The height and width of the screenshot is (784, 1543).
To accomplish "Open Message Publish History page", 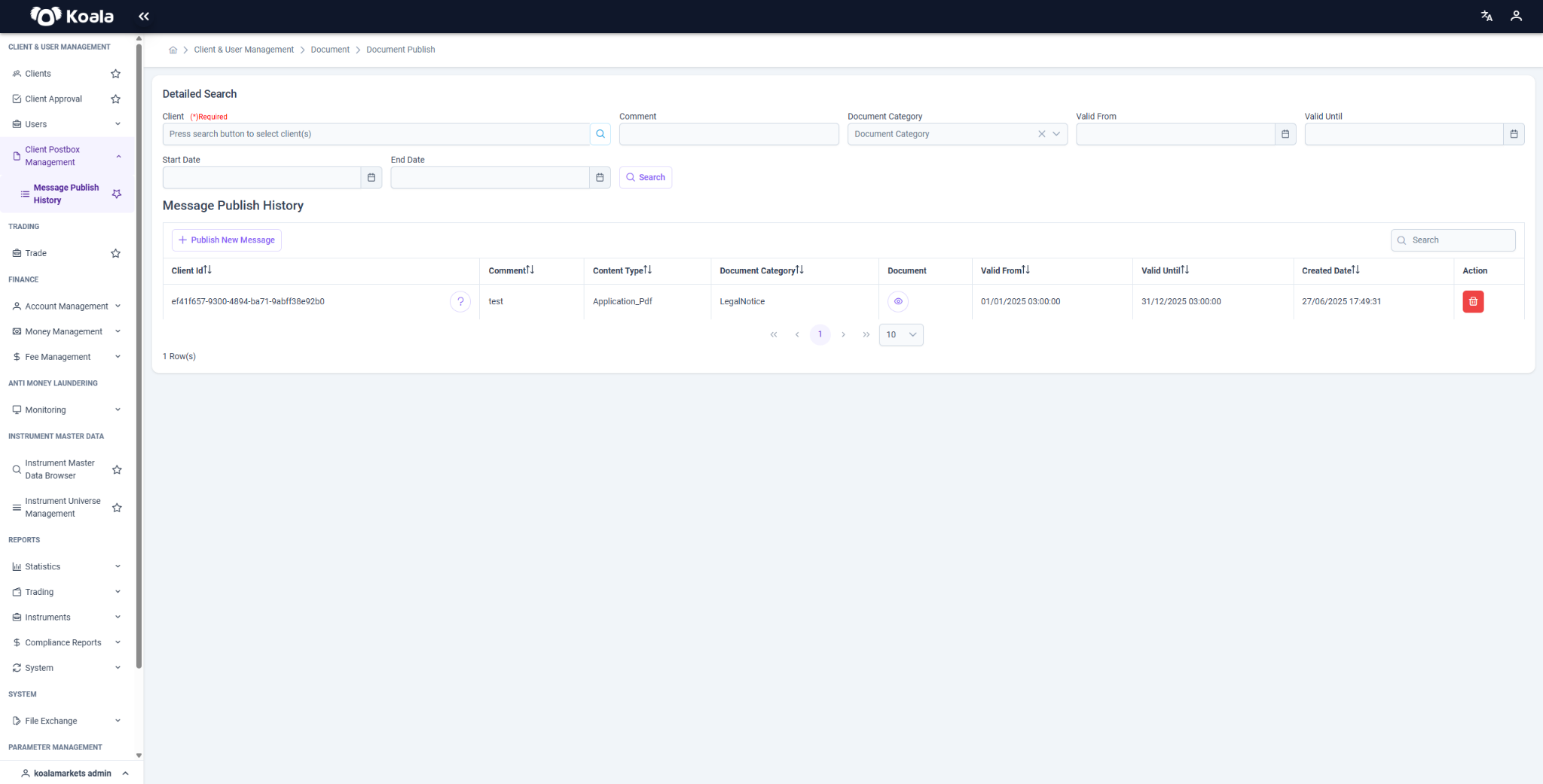I will 66,194.
